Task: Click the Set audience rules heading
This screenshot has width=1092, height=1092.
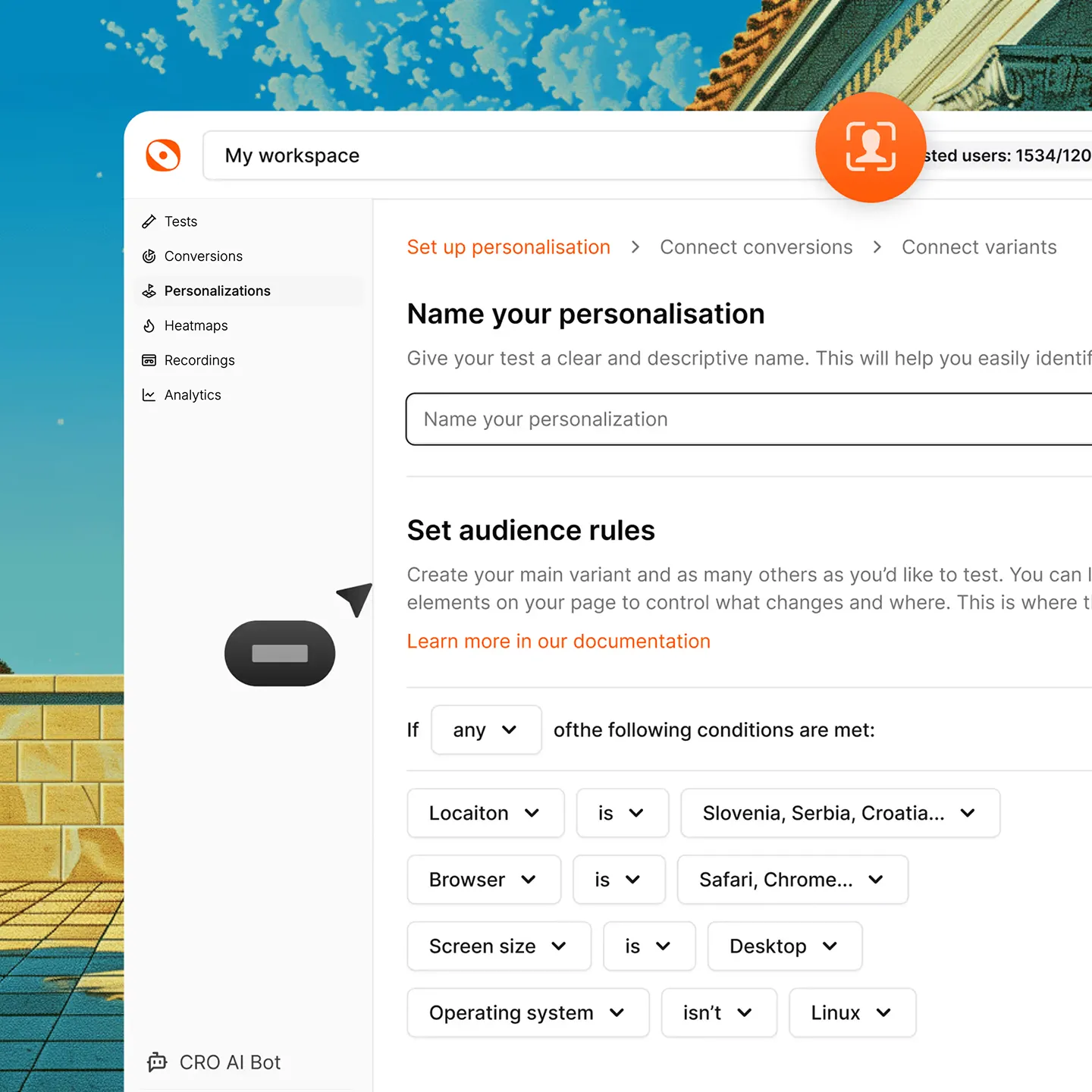Action: point(531,530)
